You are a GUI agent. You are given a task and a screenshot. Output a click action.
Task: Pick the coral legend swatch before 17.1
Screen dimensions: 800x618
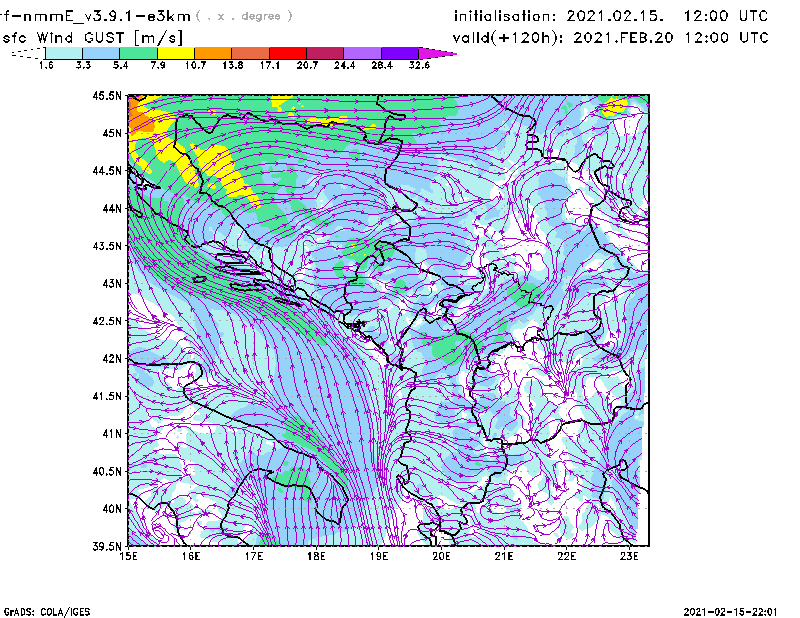(251, 53)
